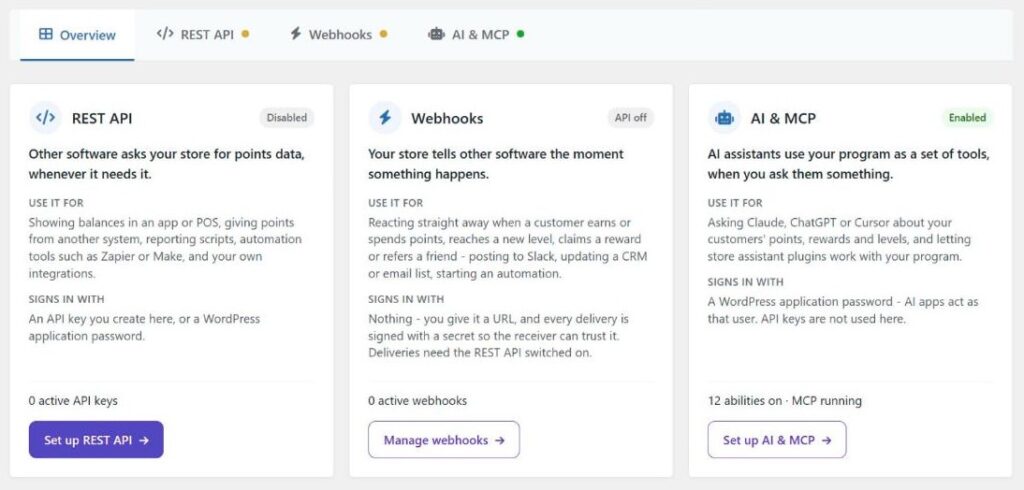
Task: Click the API off badge on Webhooks card
Action: pos(631,118)
